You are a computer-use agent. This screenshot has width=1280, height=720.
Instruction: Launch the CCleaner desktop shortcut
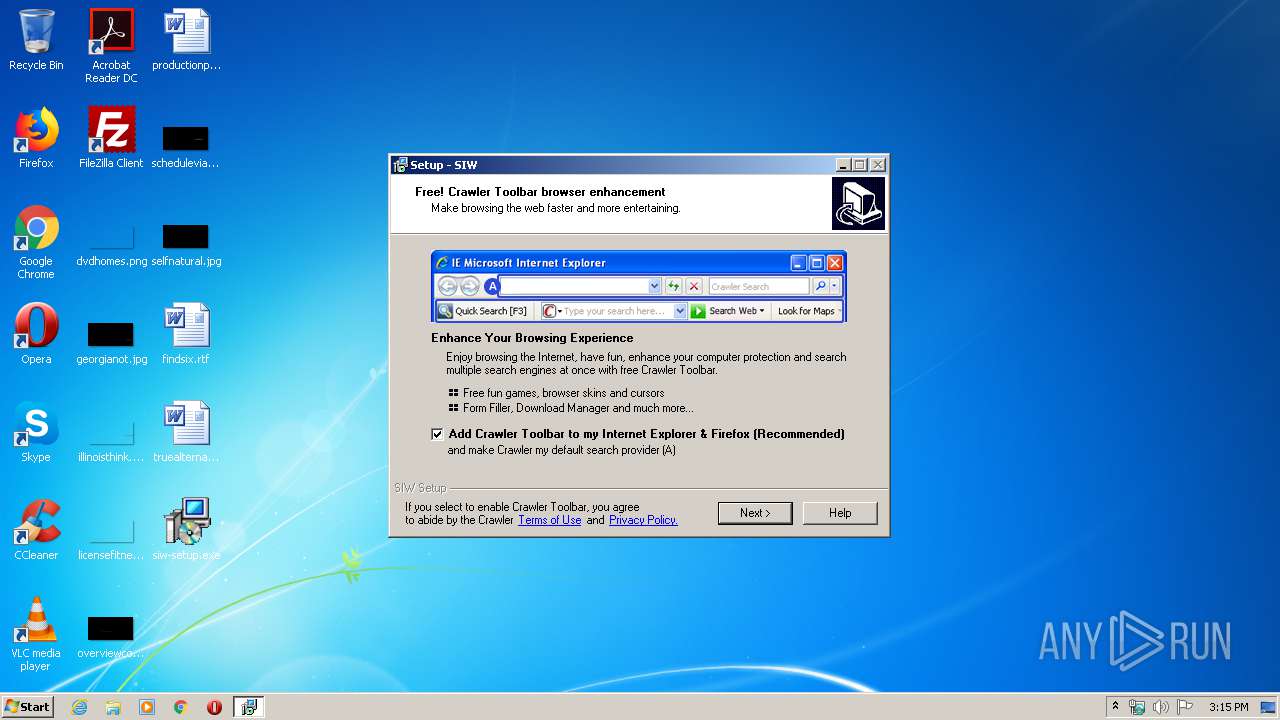coord(36,530)
